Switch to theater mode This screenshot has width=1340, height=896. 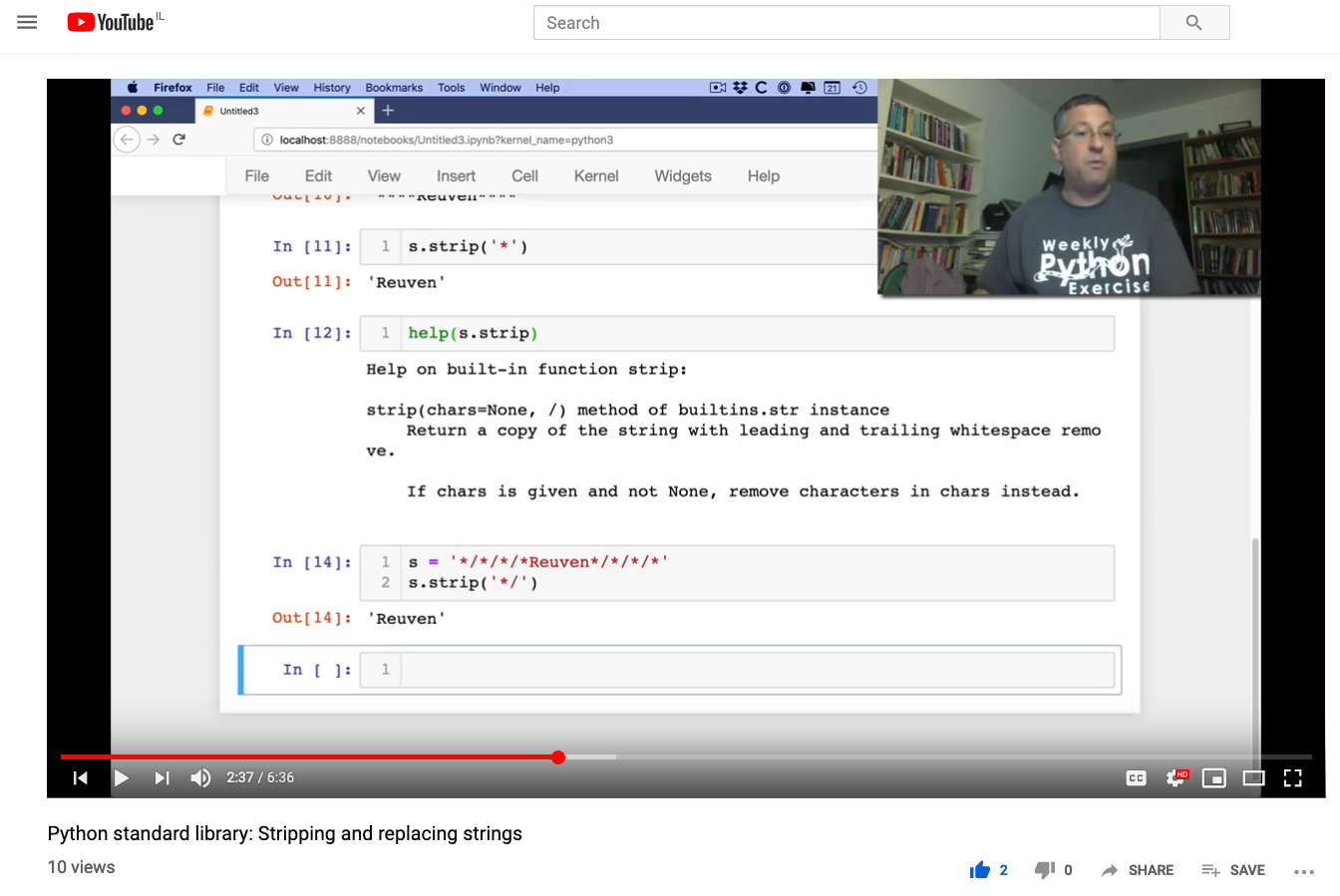1253,778
